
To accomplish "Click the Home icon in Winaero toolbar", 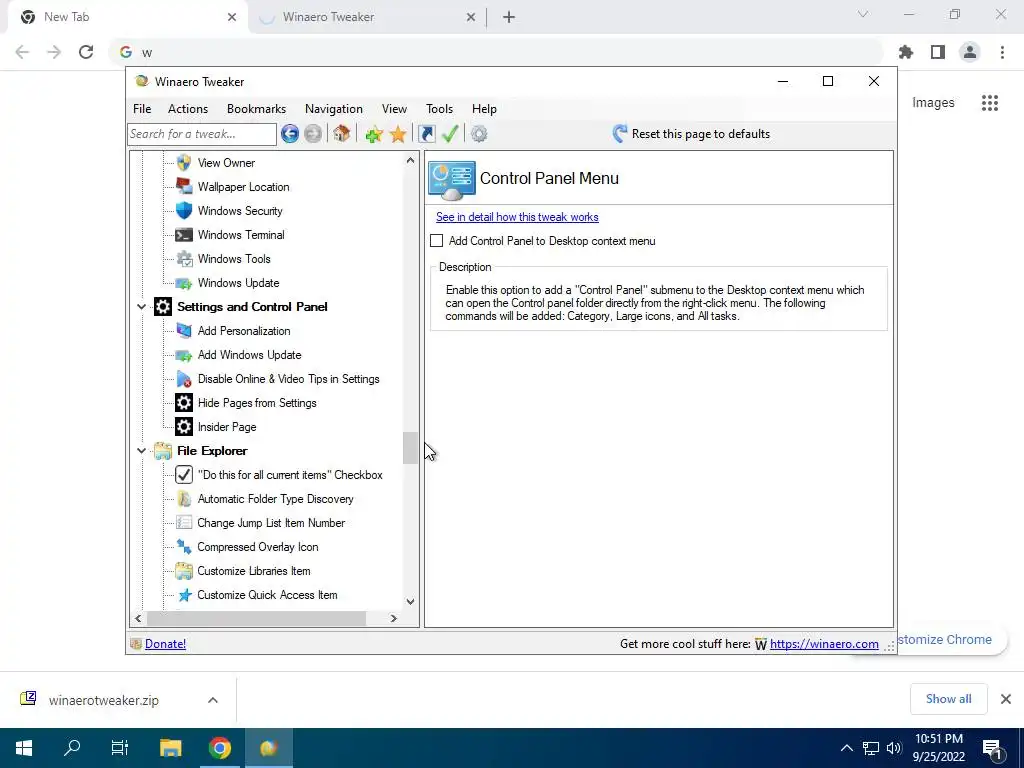I will (341, 134).
